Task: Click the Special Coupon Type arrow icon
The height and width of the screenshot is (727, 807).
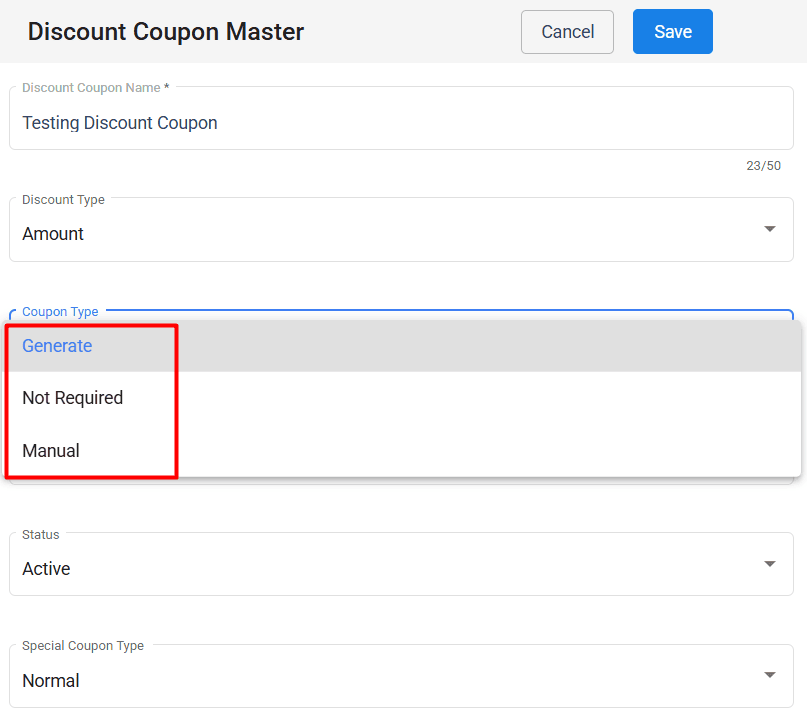Action: (770, 675)
